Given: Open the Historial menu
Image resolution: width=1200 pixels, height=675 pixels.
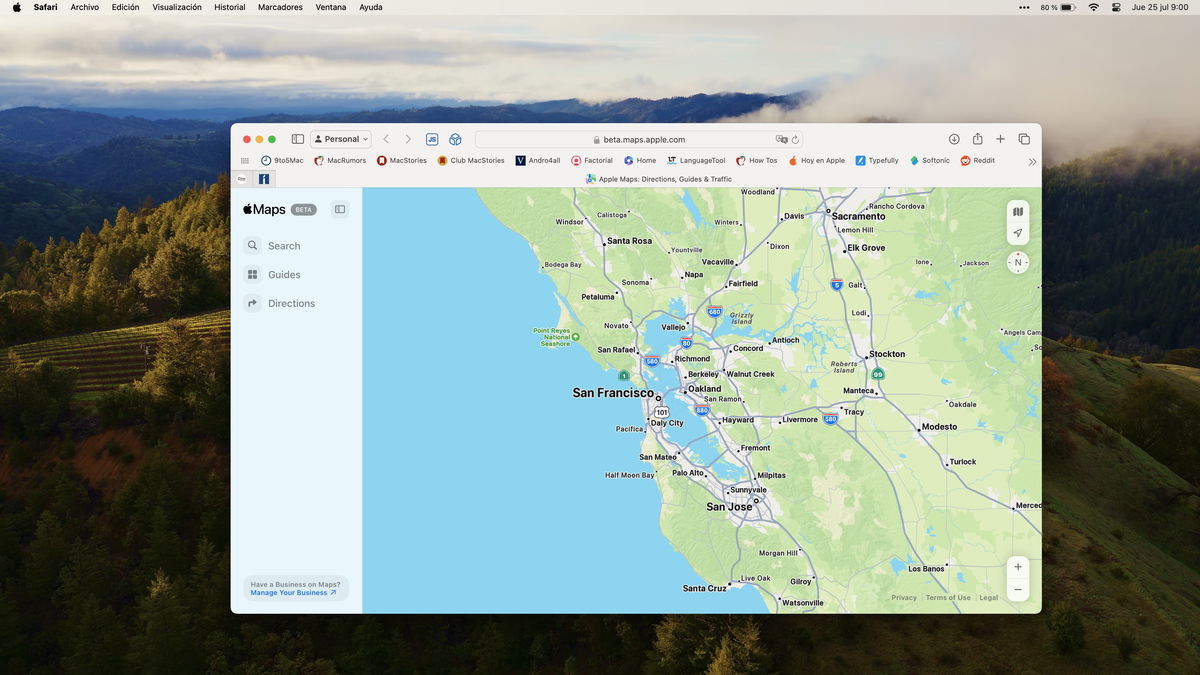Looking at the screenshot, I should click(x=229, y=7).
